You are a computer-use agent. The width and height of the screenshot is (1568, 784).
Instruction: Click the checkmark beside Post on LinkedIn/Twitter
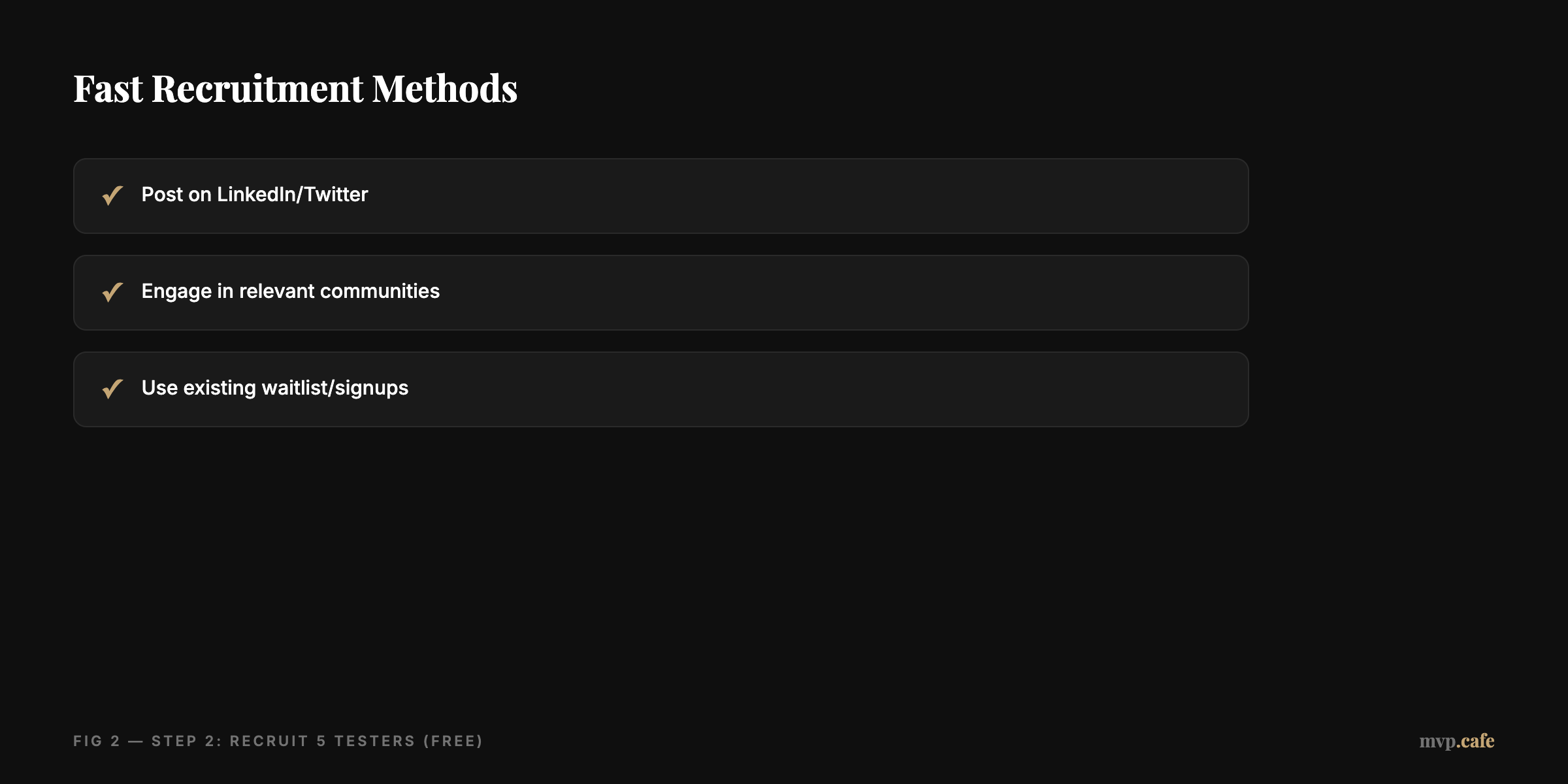tap(112, 195)
